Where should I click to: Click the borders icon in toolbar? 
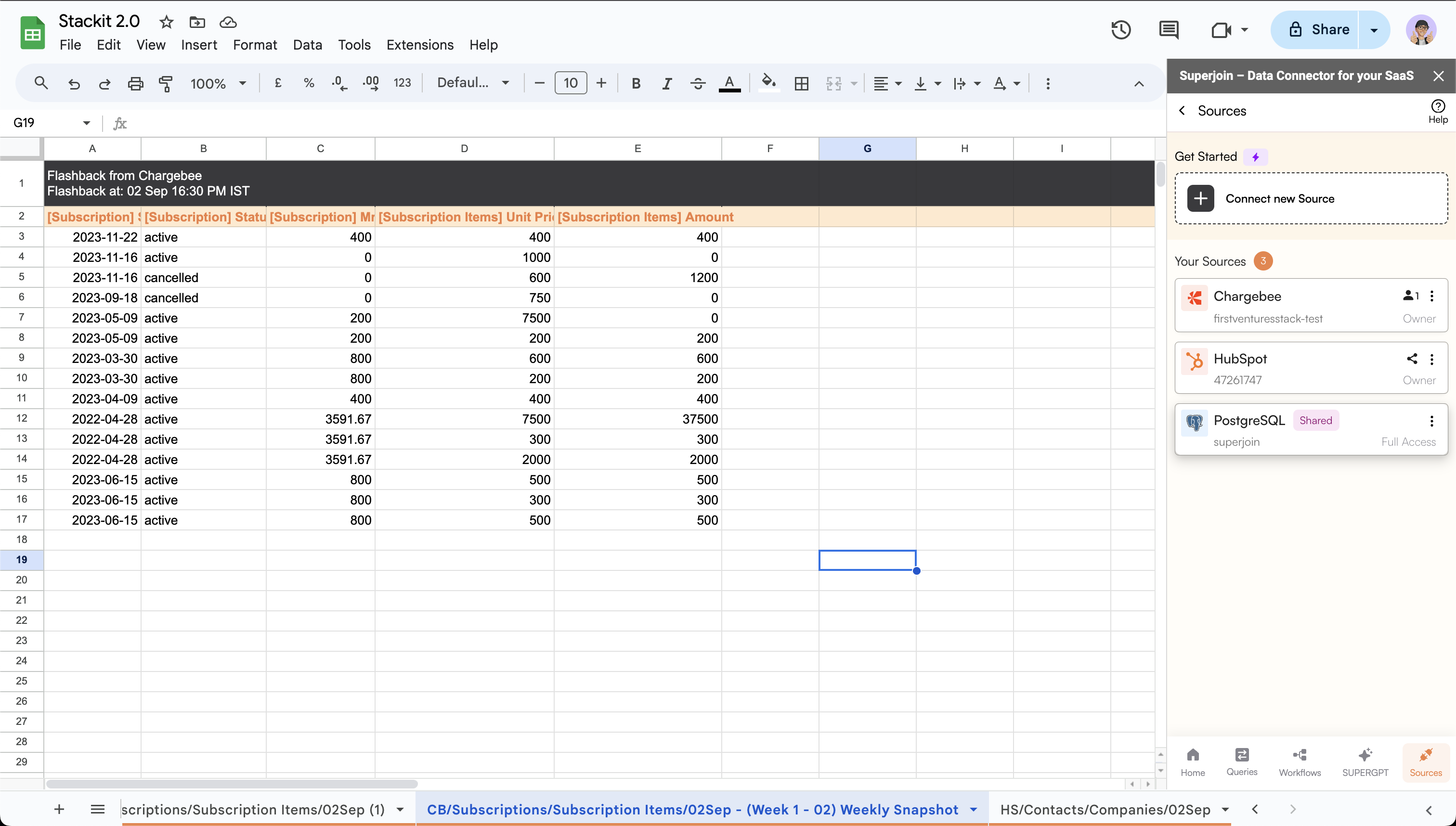tap(801, 83)
